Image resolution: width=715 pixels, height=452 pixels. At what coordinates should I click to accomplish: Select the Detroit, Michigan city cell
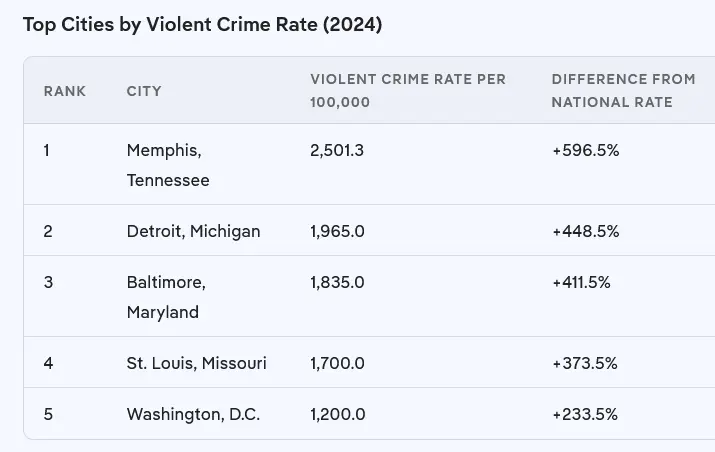click(193, 231)
